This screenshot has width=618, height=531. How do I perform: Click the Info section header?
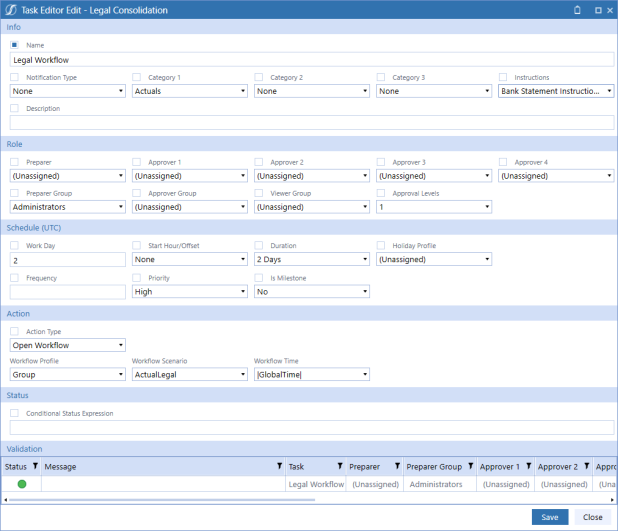(309, 27)
